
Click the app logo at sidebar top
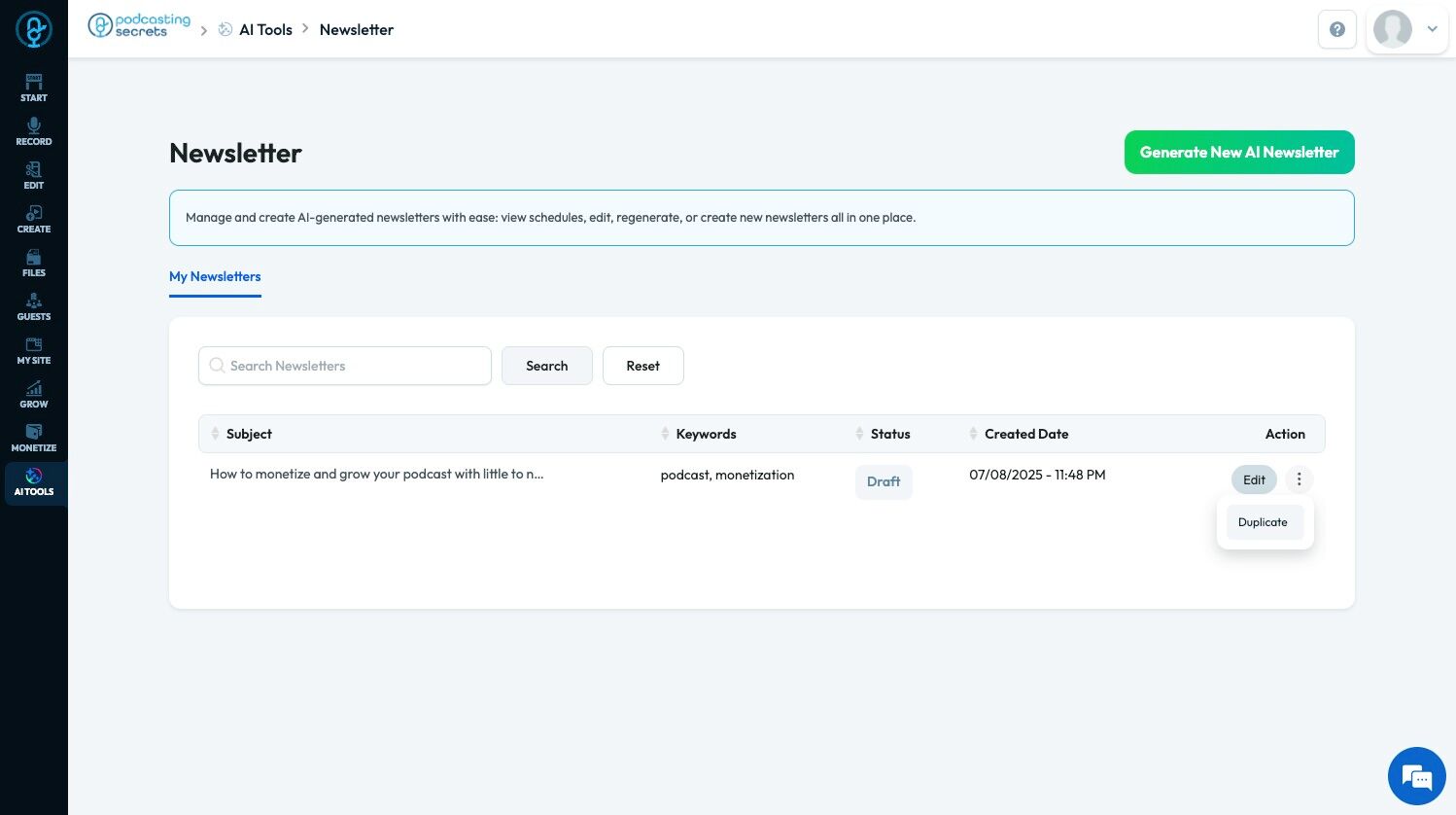[x=34, y=29]
